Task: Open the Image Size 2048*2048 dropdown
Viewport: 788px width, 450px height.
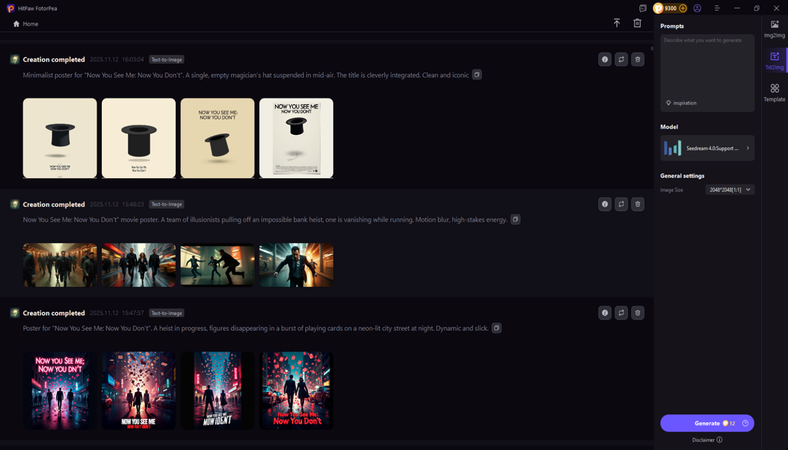Action: 730,190
